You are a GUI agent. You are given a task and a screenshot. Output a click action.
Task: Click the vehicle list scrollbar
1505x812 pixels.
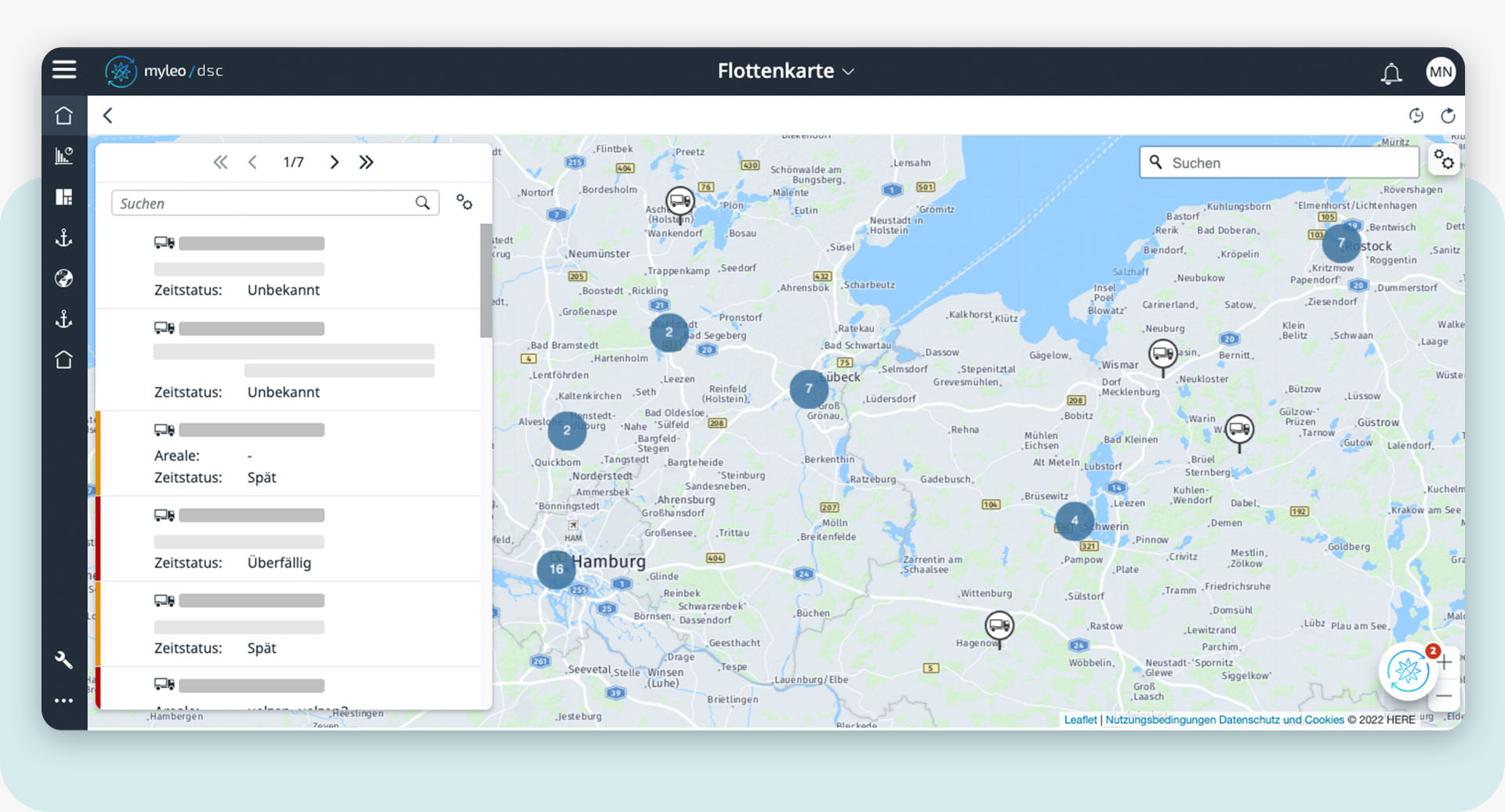(486, 282)
